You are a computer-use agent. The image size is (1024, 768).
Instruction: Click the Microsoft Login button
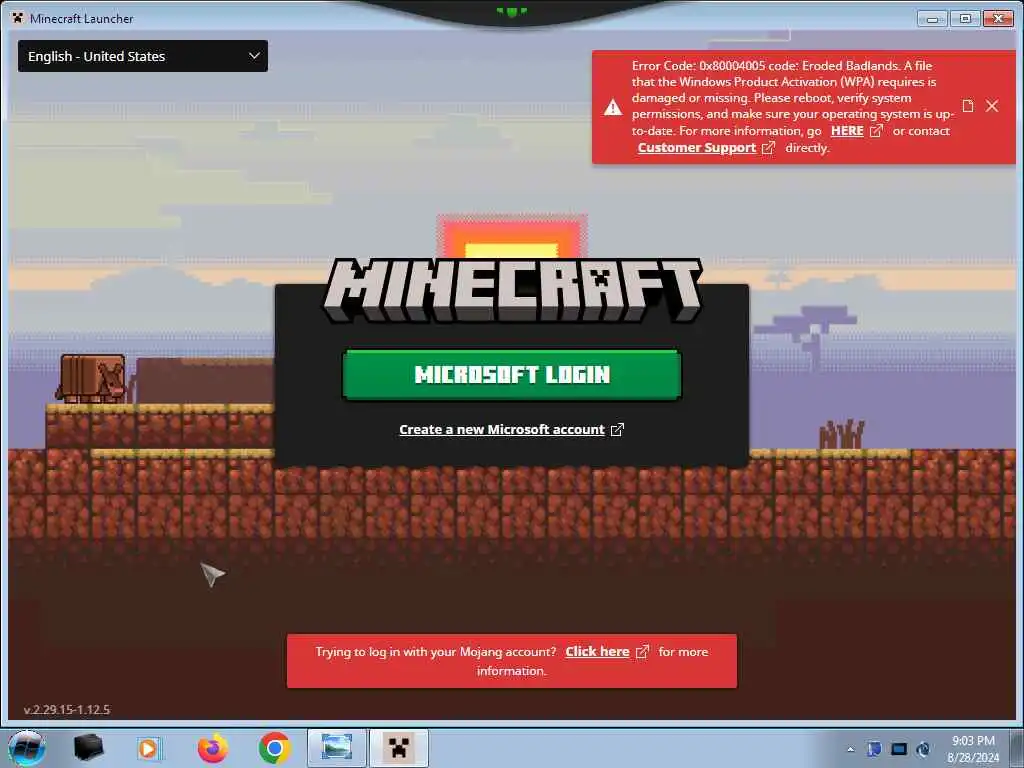coord(512,374)
